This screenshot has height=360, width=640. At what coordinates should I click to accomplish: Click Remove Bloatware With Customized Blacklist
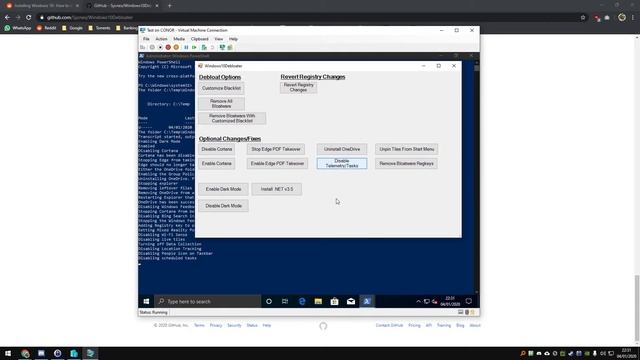coord(232,118)
